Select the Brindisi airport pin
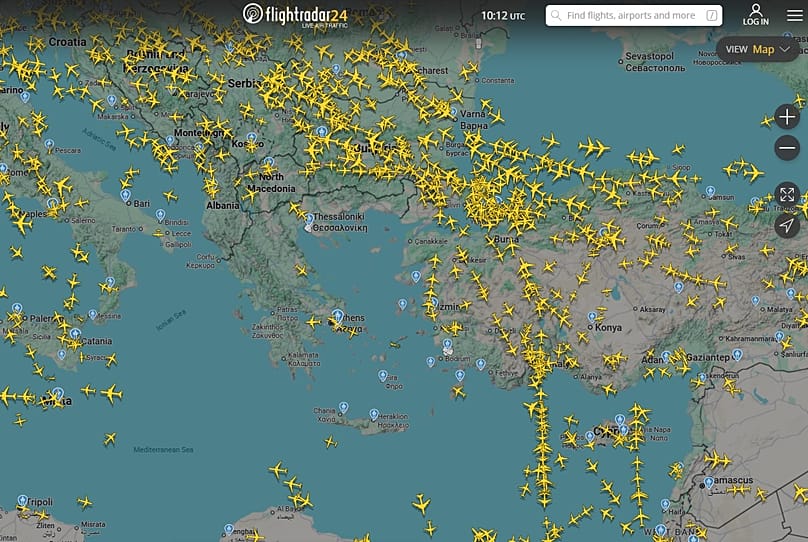Viewport: 808px width, 542px height. tap(160, 214)
